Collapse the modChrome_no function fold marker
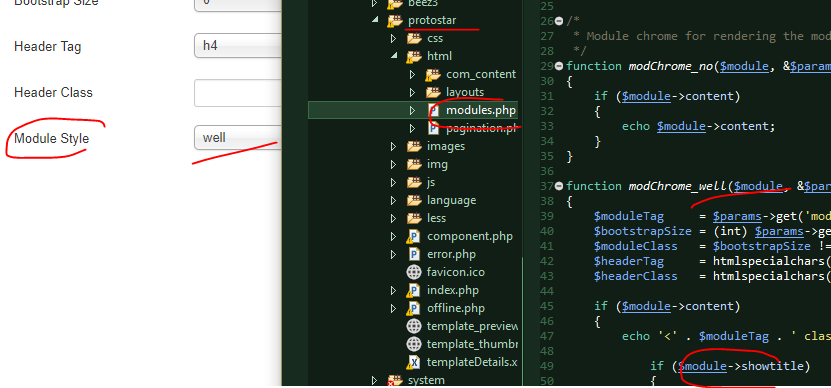The image size is (831, 388). click(x=559, y=66)
